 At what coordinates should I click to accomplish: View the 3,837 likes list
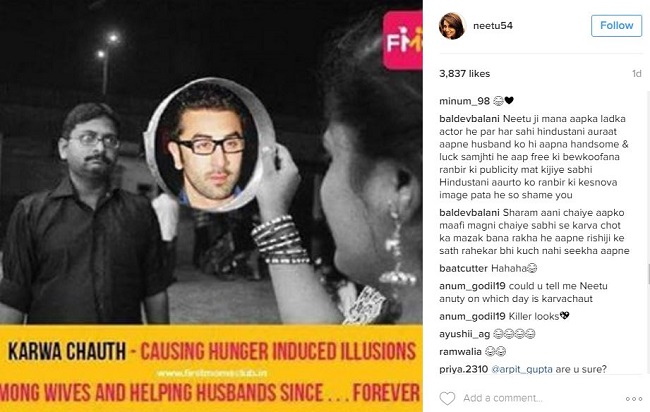coord(464,74)
